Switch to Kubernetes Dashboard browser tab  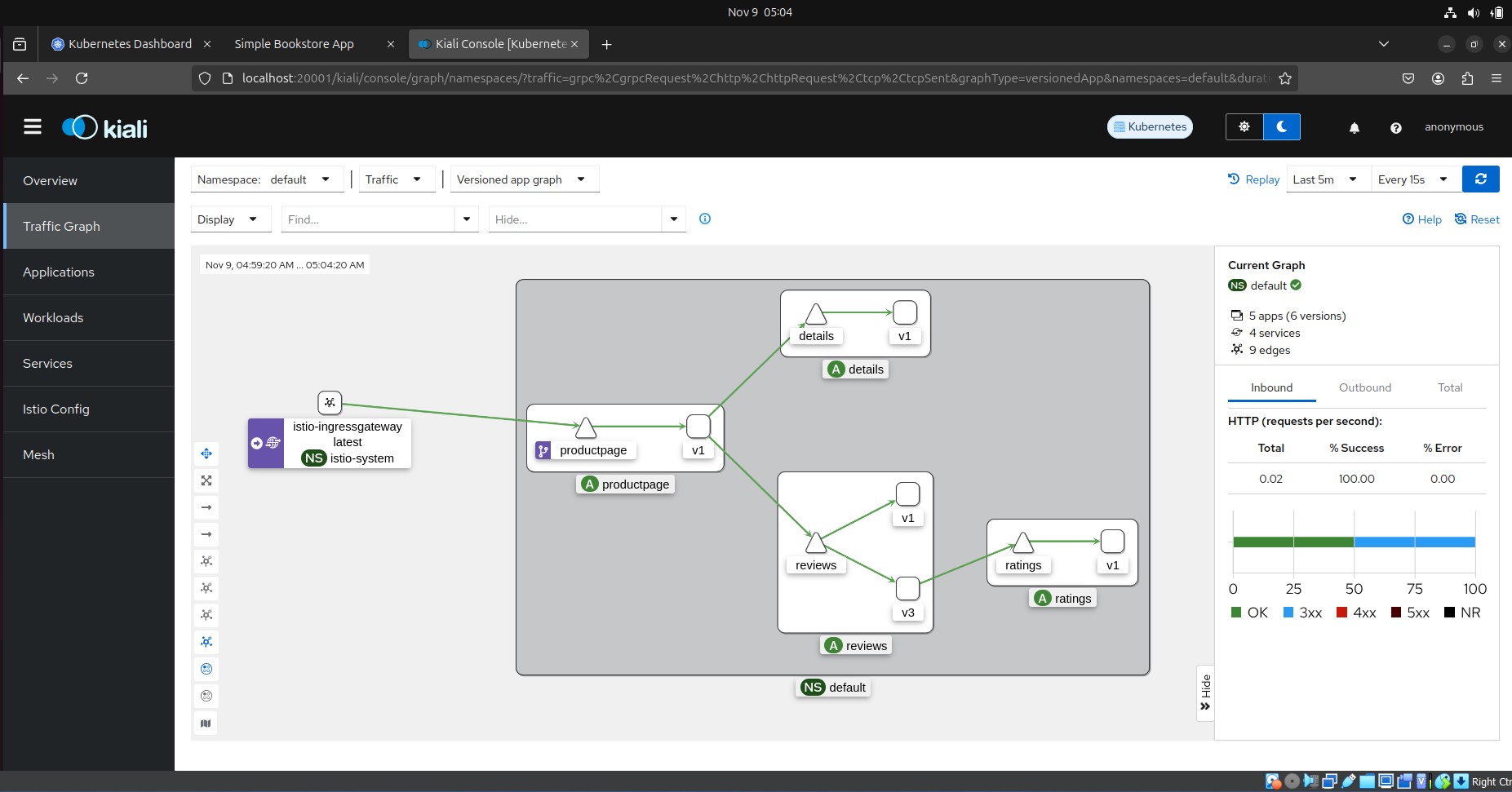click(131, 44)
